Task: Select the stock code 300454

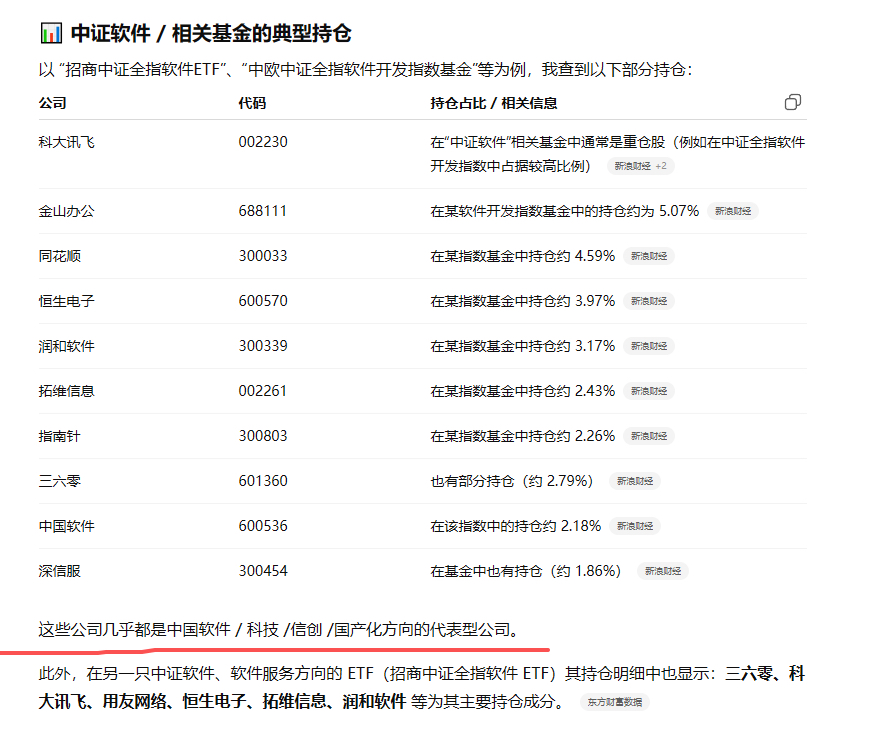Action: pyautogui.click(x=263, y=571)
